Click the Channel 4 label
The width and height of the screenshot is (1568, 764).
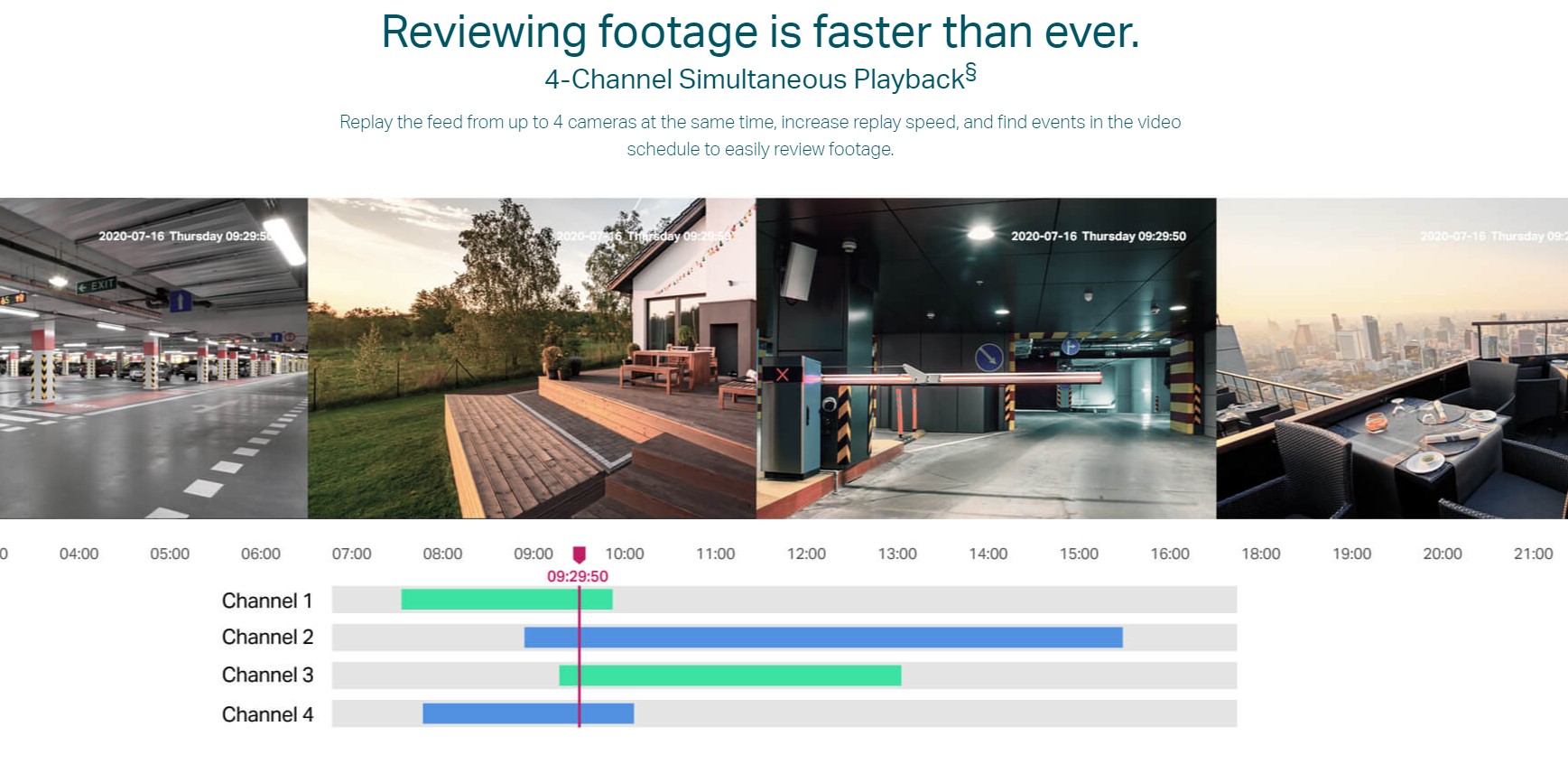tap(267, 714)
